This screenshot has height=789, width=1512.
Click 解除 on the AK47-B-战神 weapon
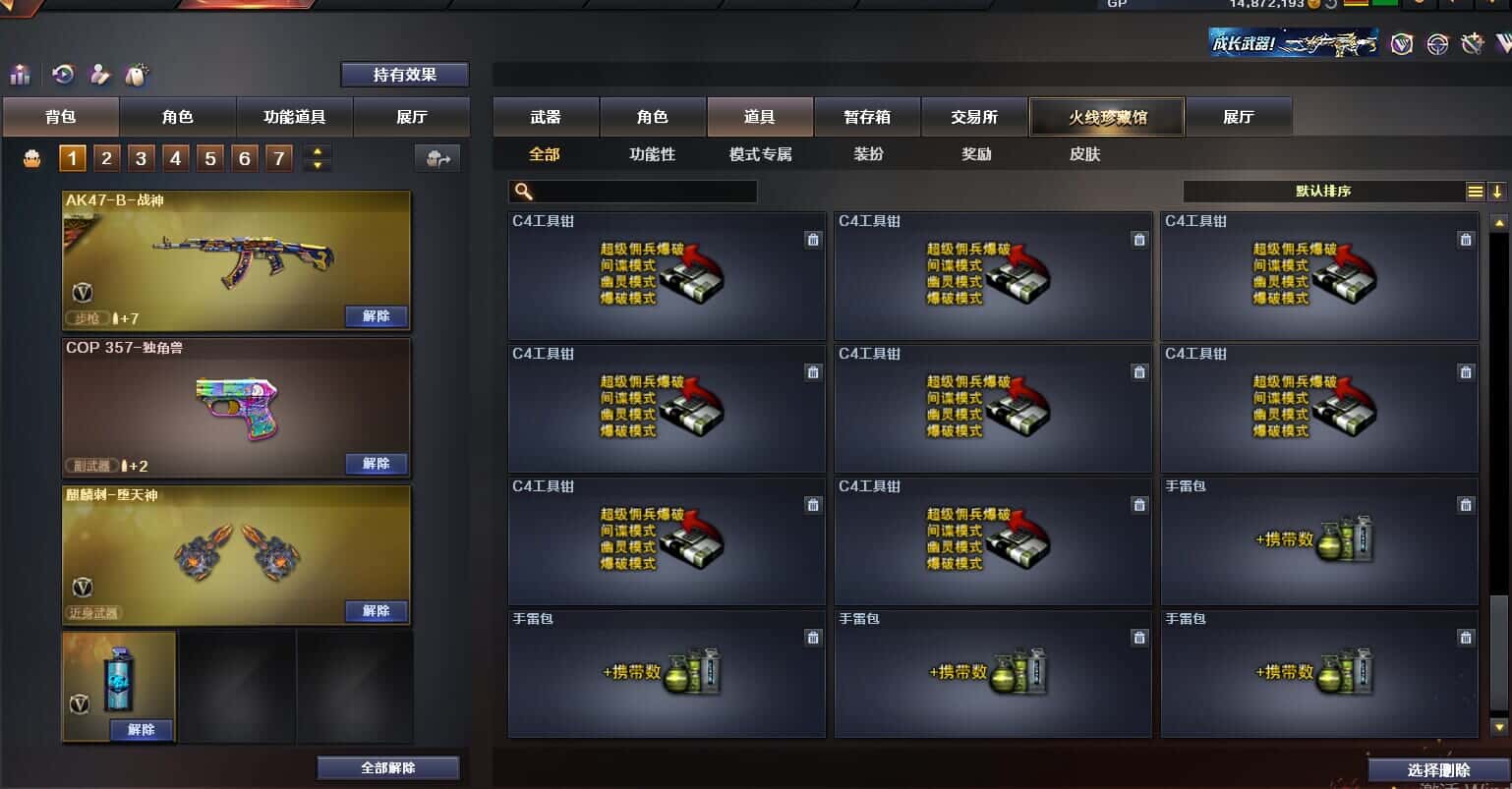click(x=377, y=316)
